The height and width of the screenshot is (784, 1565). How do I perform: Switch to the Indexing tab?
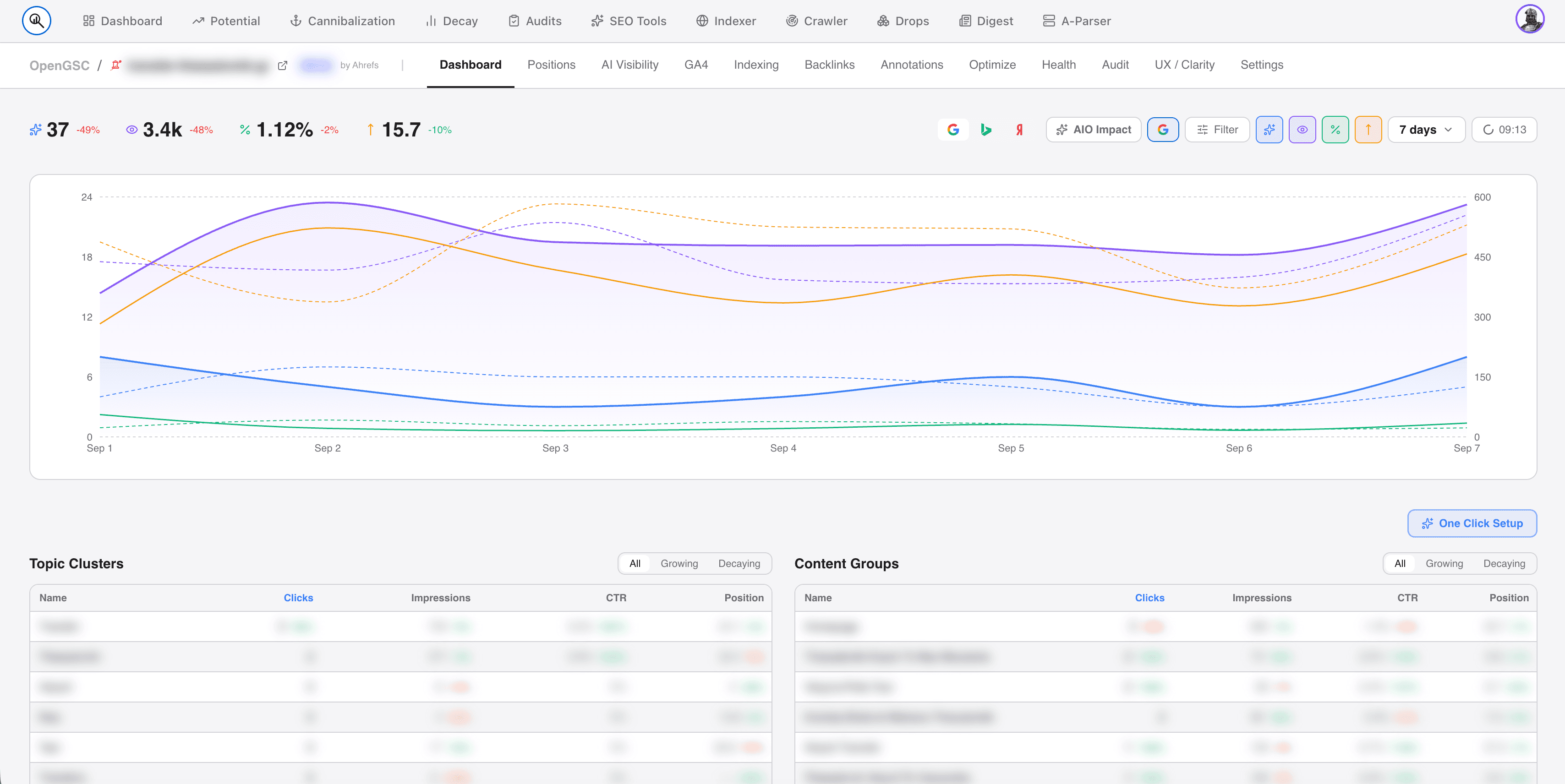756,65
